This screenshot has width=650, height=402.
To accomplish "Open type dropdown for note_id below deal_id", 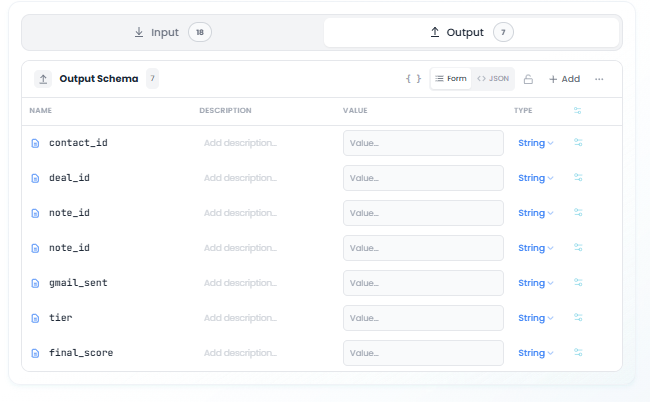I will [536, 213].
